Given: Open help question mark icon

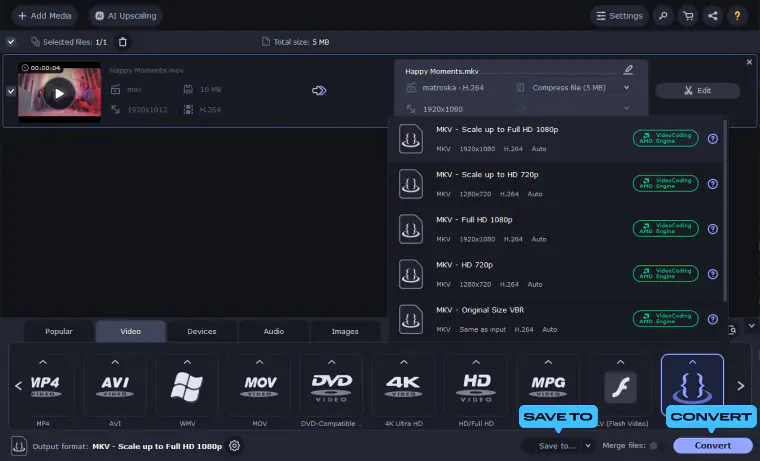Looking at the screenshot, I should [737, 16].
